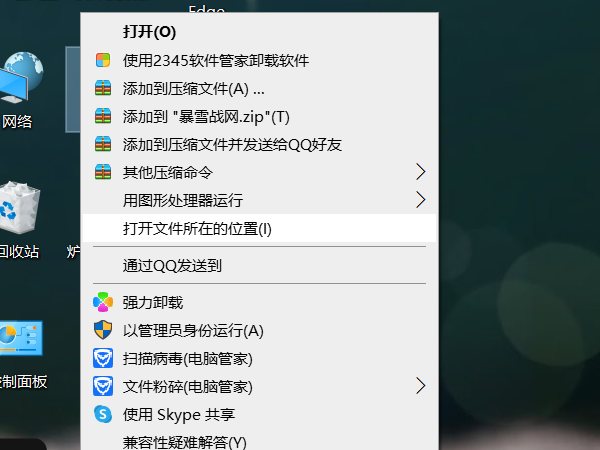This screenshot has width=600, height=450.
Task: Click the 2345软件管家 colorful icon
Action: point(103,60)
